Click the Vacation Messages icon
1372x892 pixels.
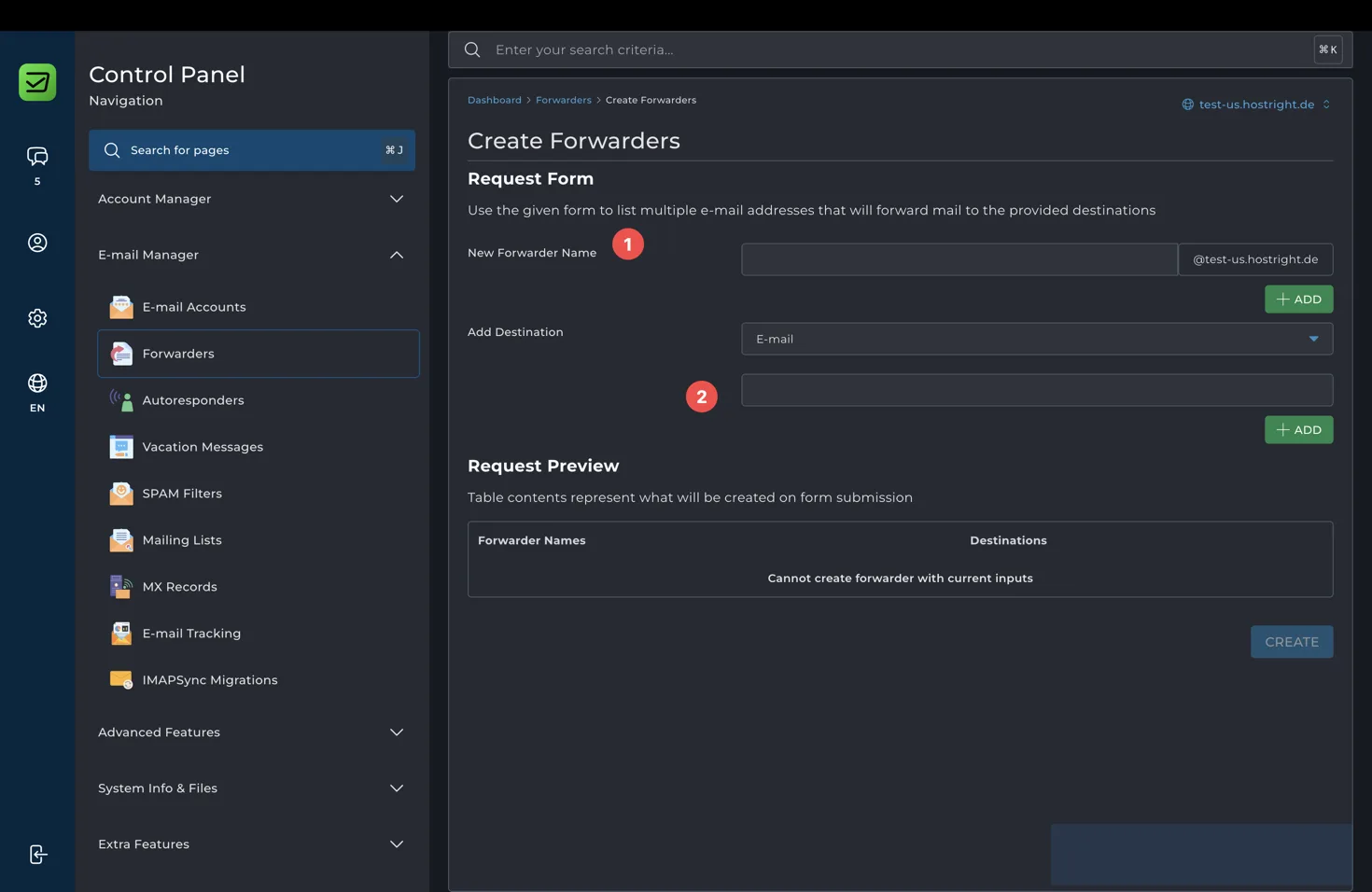121,447
